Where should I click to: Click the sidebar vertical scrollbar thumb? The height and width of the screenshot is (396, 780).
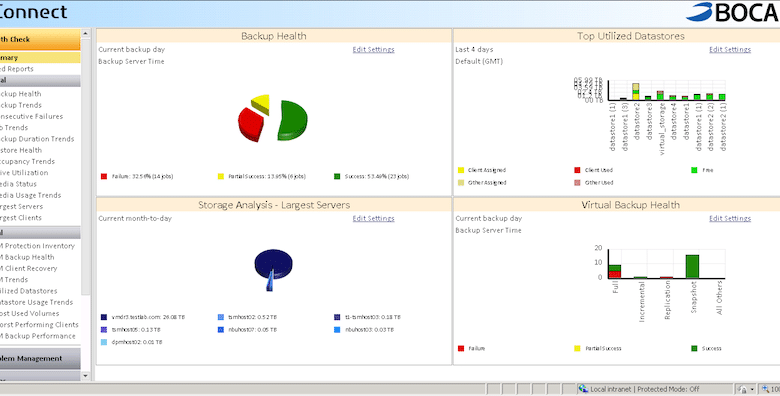[86, 167]
